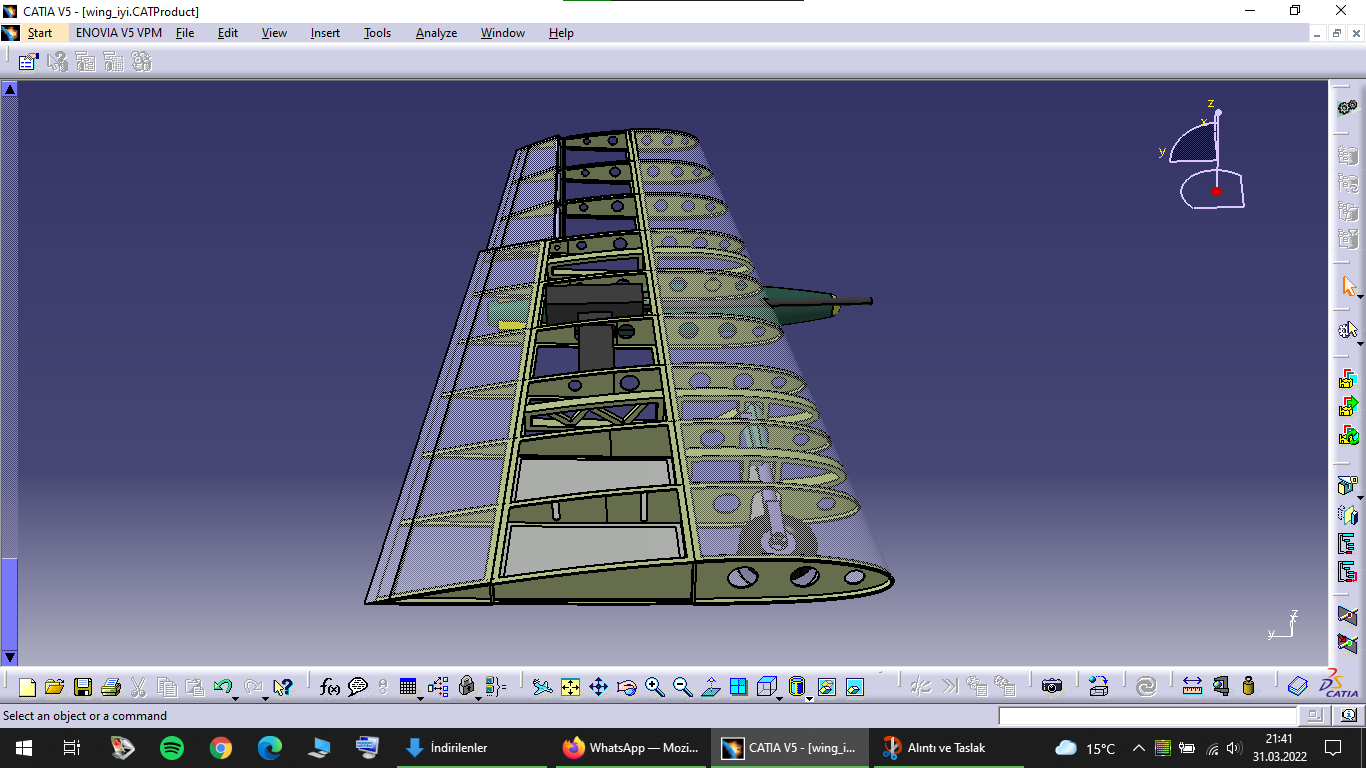Screen dimensions: 1366x768
Task: Click the Fit All In view icon
Action: 571,687
